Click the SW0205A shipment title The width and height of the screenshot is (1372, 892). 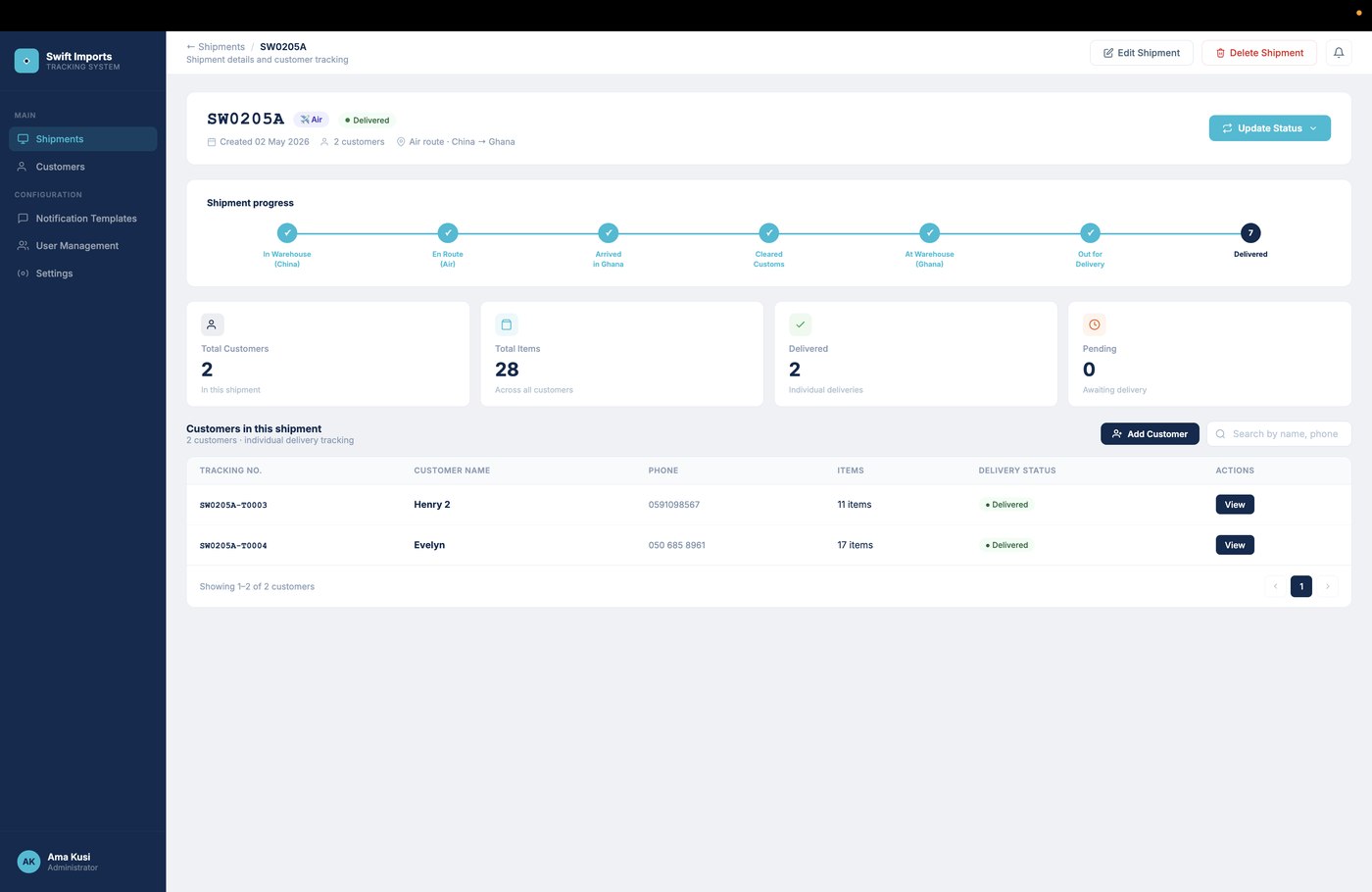pos(246,119)
